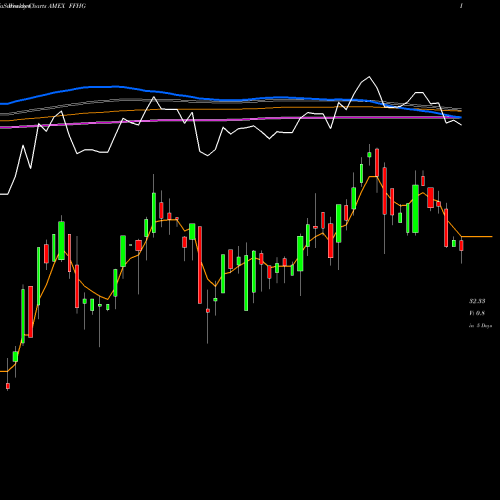Click the FFHG ticker symbol text

click(77, 6)
